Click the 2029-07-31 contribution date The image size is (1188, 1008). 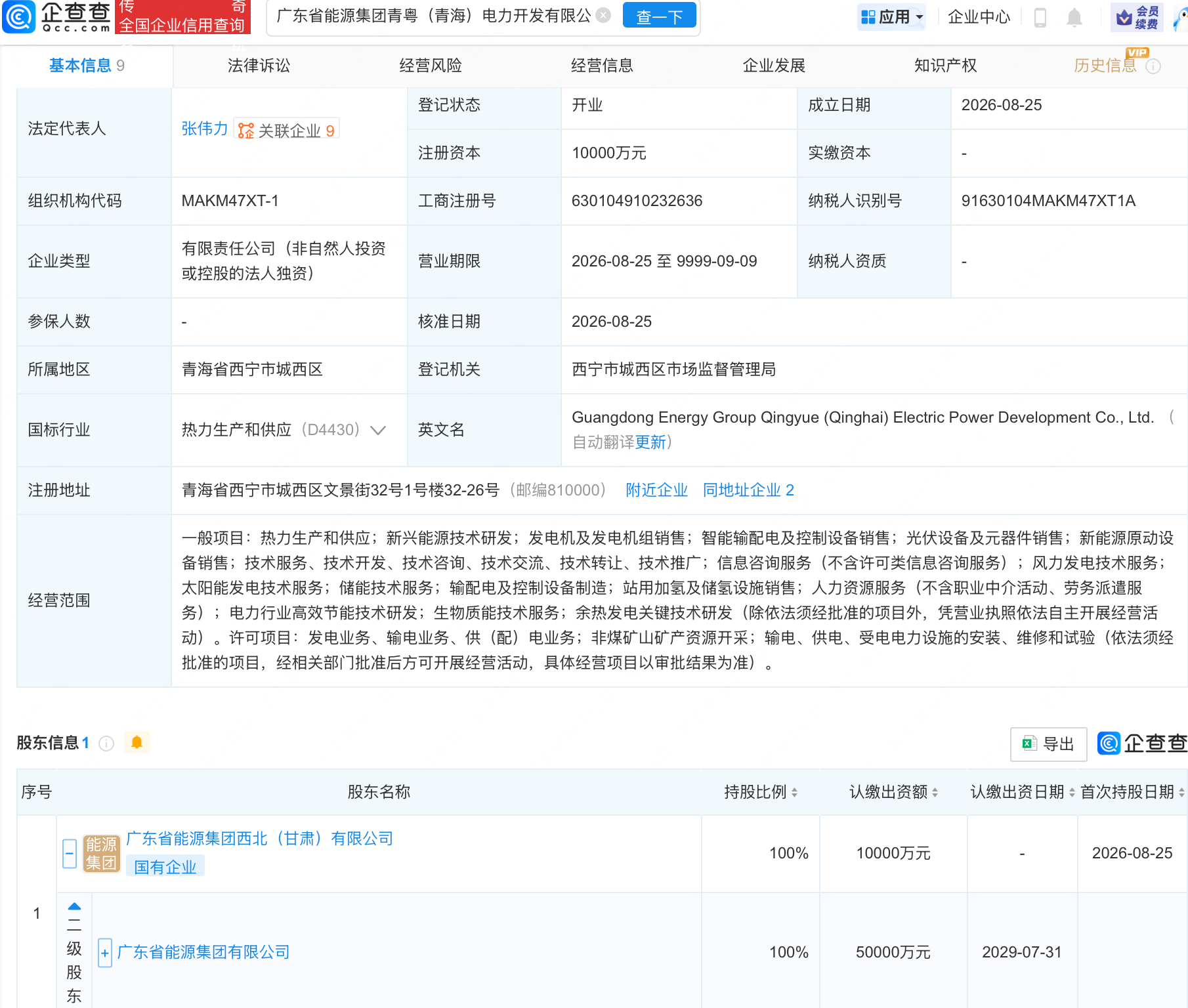pyautogui.click(x=1022, y=952)
